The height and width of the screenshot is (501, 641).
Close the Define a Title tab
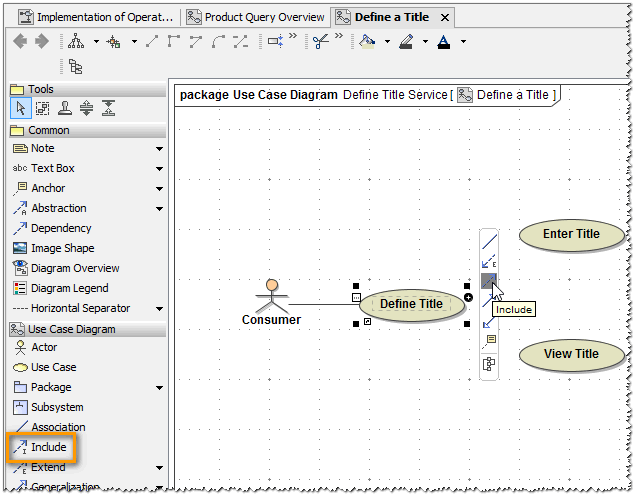[445, 17]
